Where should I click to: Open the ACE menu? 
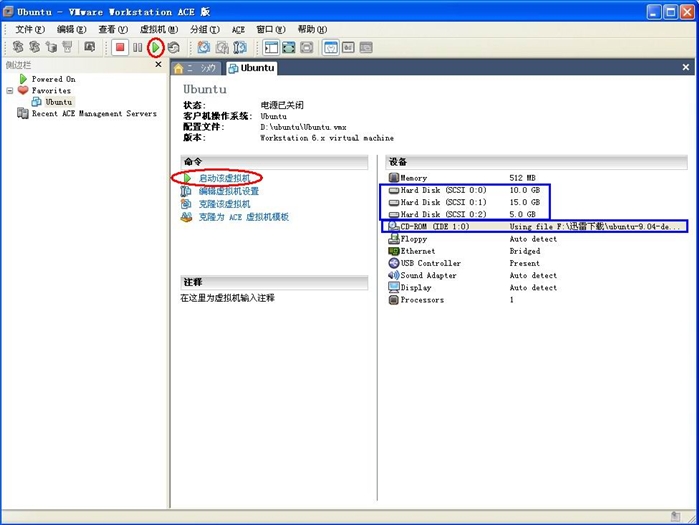[238, 29]
